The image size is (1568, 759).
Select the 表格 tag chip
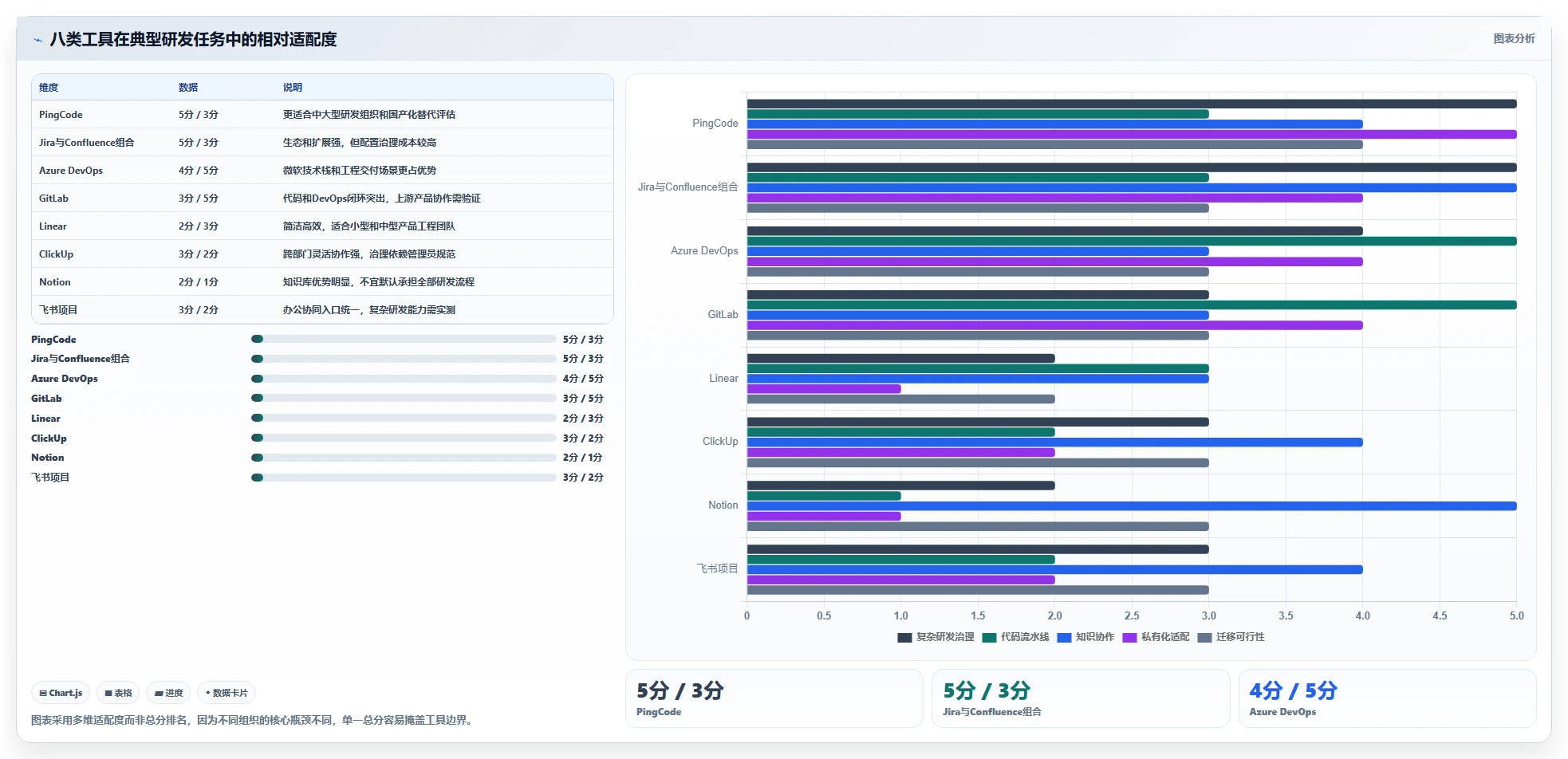pos(118,693)
